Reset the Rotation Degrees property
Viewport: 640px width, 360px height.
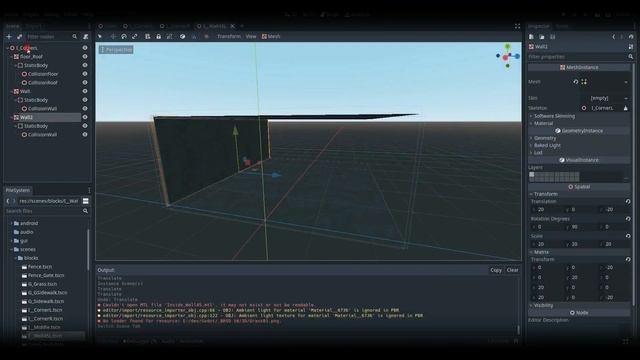[x=628, y=219]
